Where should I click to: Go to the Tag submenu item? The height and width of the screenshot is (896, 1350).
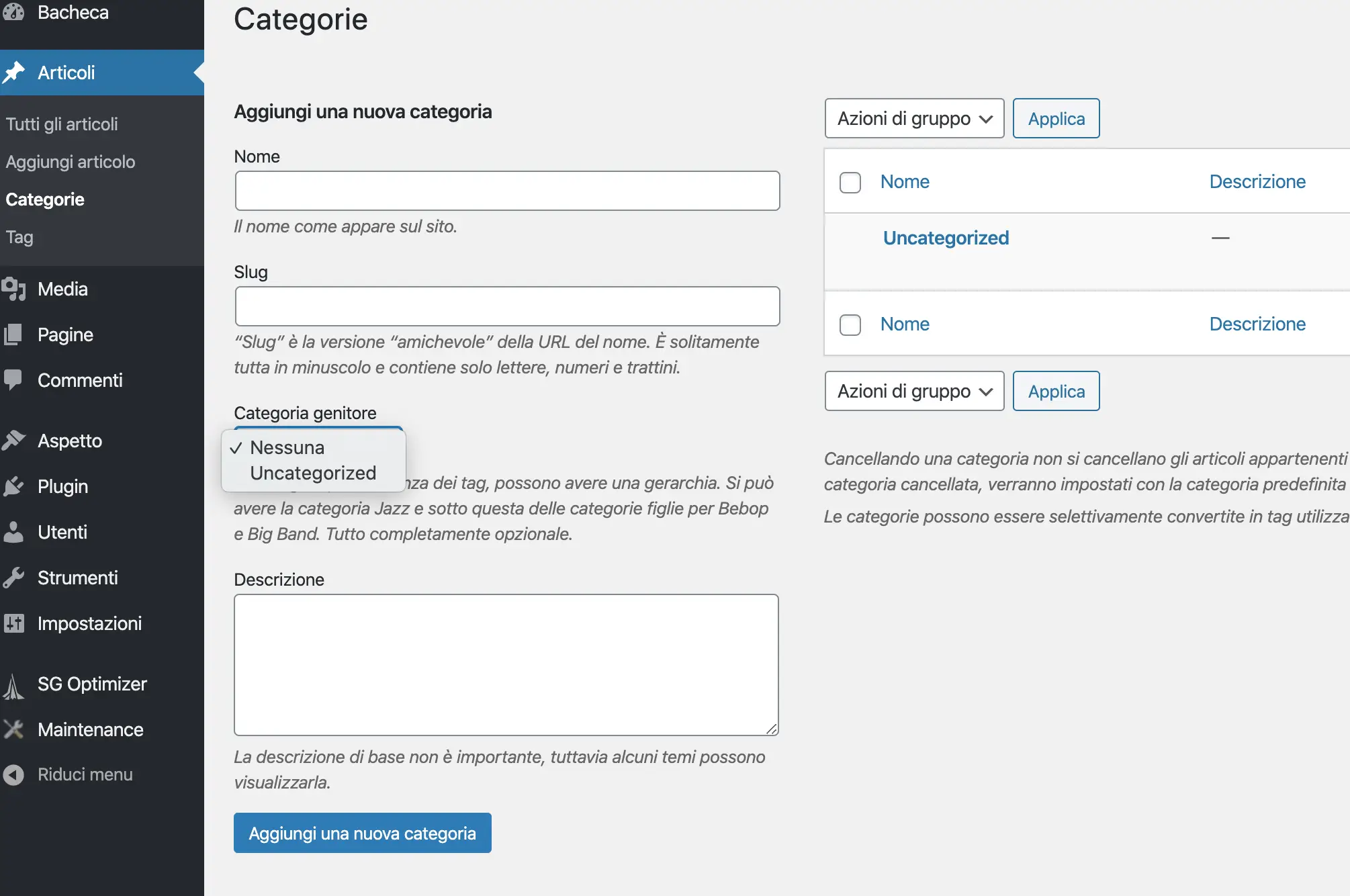19,237
